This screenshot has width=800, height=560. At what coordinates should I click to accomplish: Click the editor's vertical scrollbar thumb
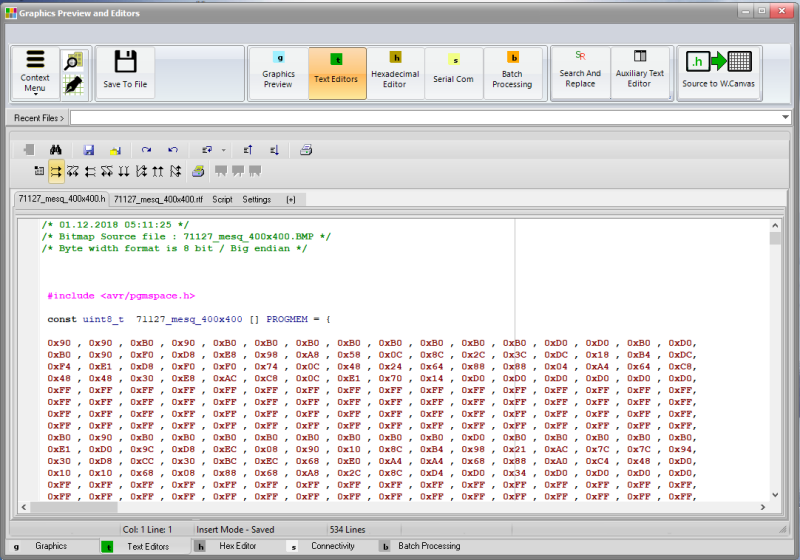pos(775,239)
